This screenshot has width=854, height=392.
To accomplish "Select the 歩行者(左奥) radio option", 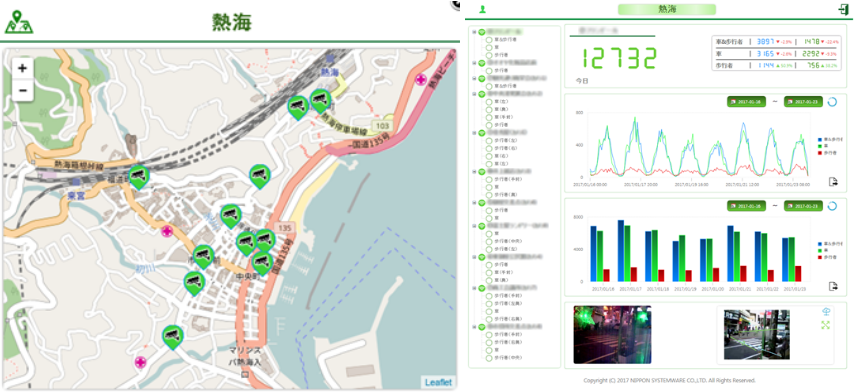I will click(x=489, y=303).
